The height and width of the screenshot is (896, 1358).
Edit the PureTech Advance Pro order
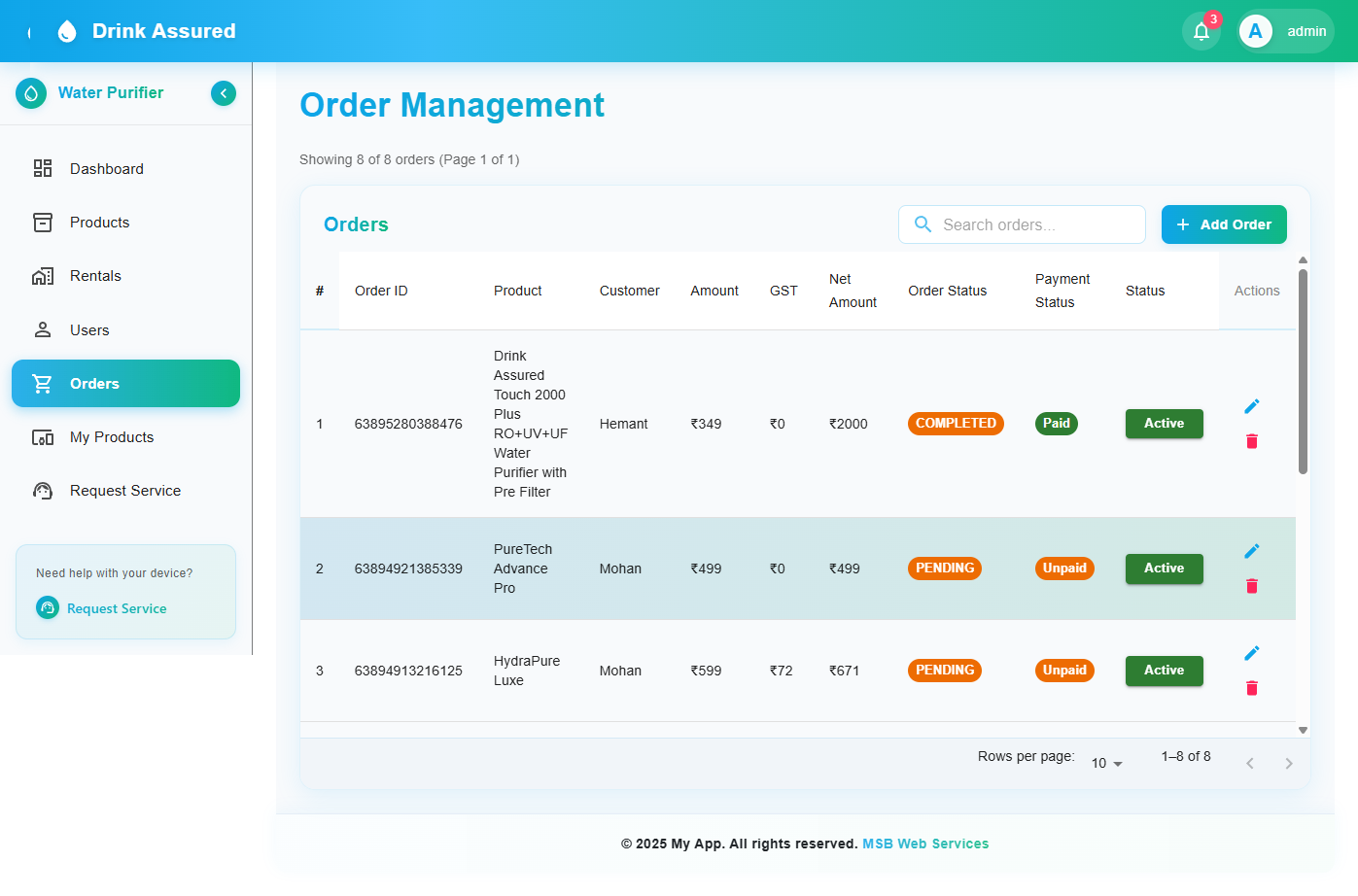[x=1252, y=551]
